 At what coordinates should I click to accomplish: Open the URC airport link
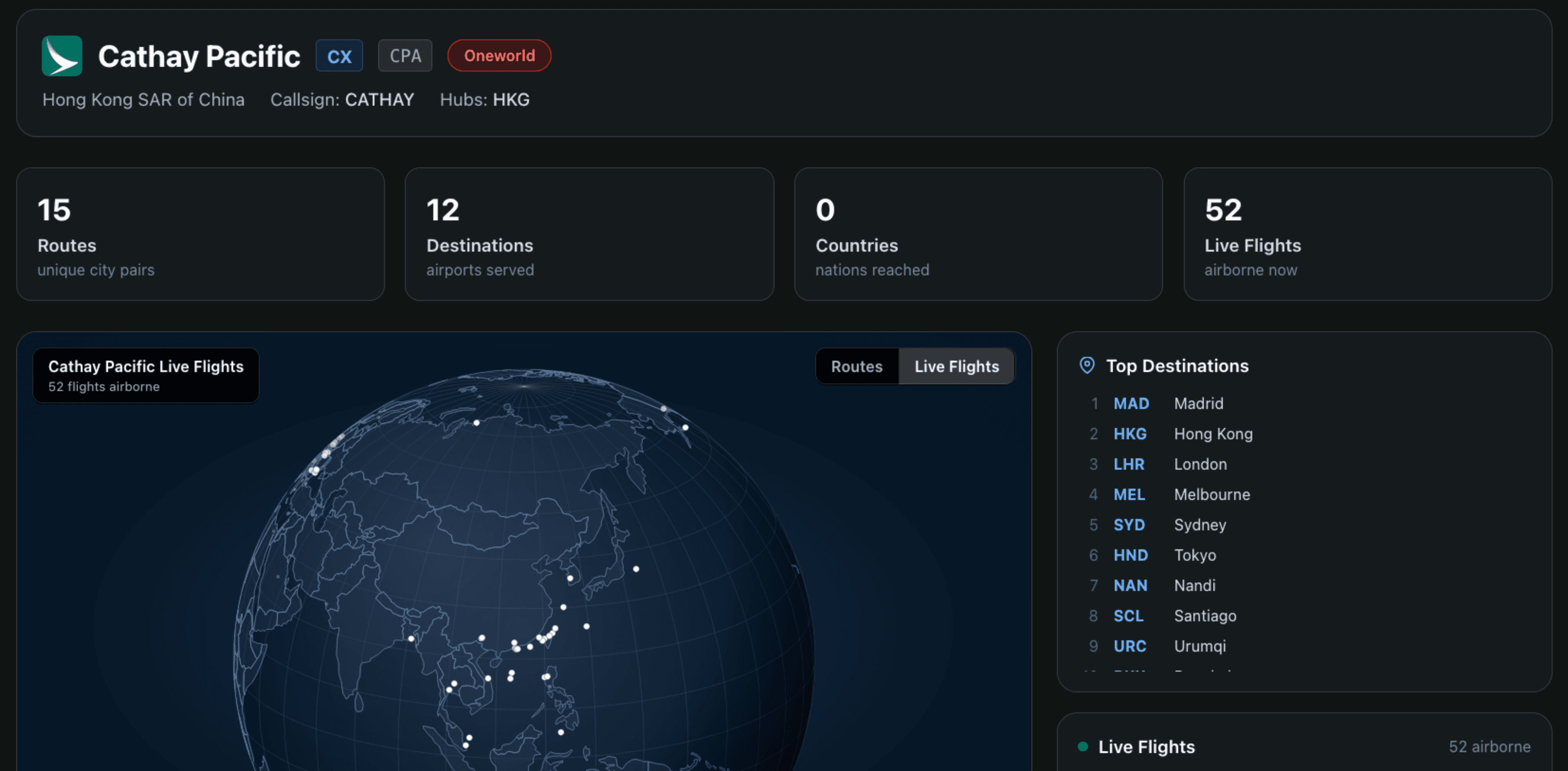pos(1130,646)
